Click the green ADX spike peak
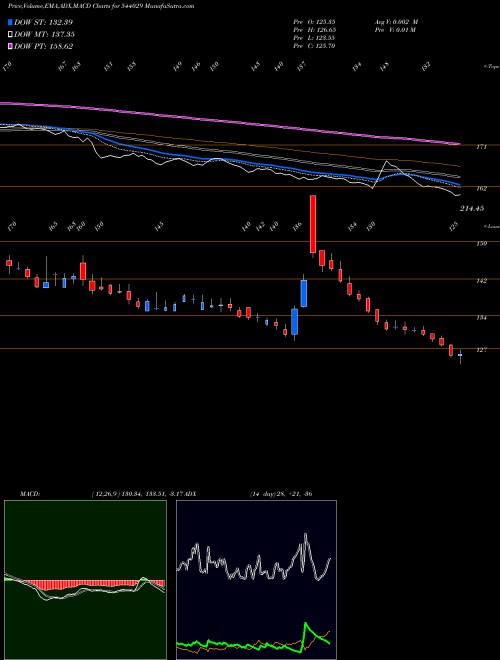The width and height of the screenshot is (500, 660). pyautogui.click(x=305, y=623)
